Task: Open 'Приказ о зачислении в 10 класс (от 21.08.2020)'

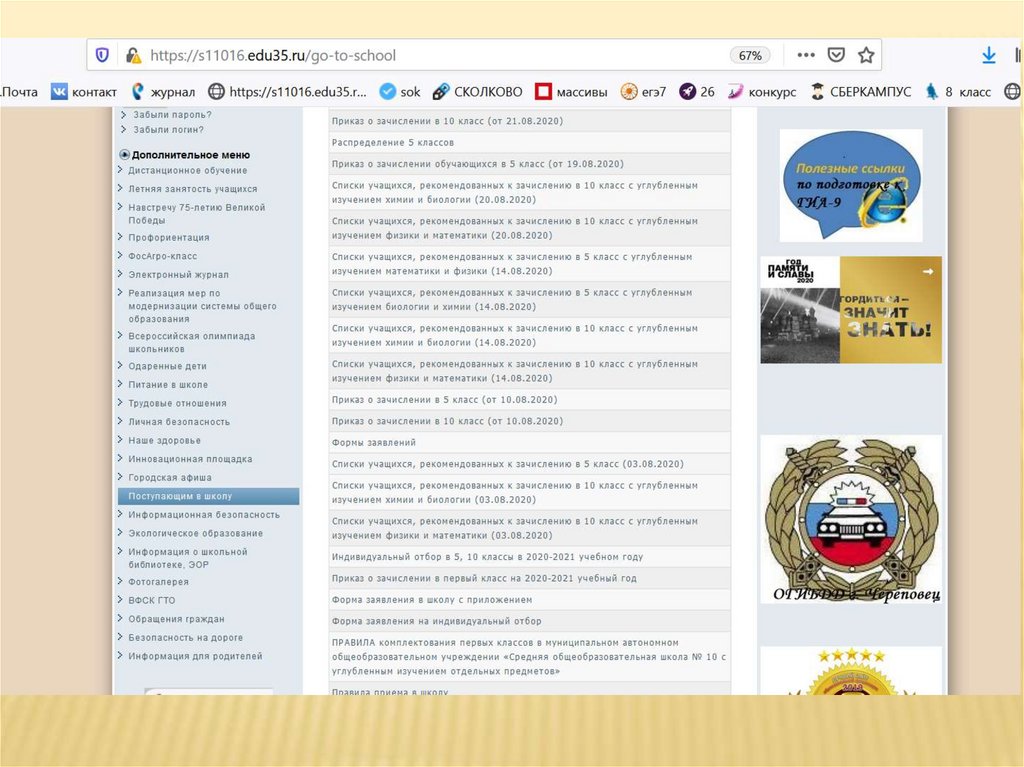Action: point(447,121)
